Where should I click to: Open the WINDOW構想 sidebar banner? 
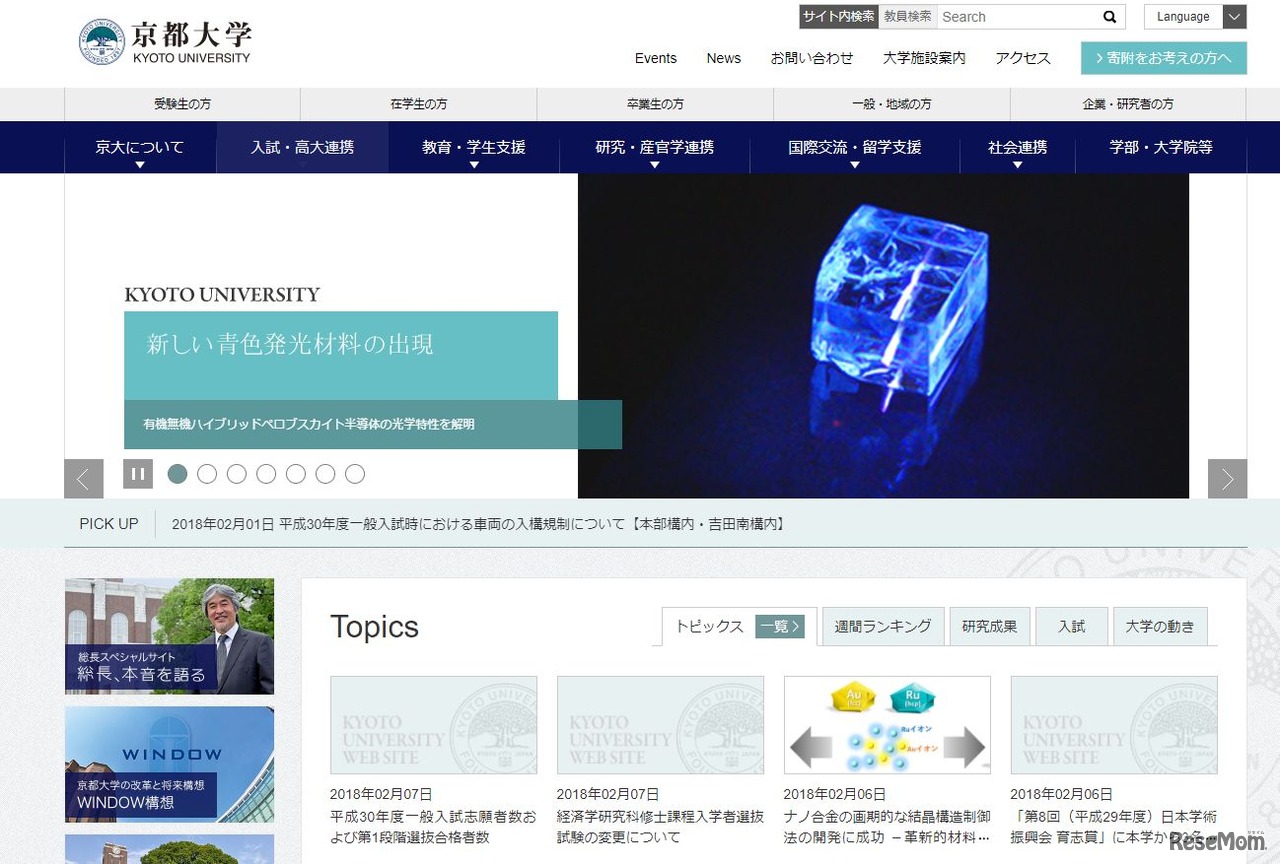pyautogui.click(x=169, y=765)
